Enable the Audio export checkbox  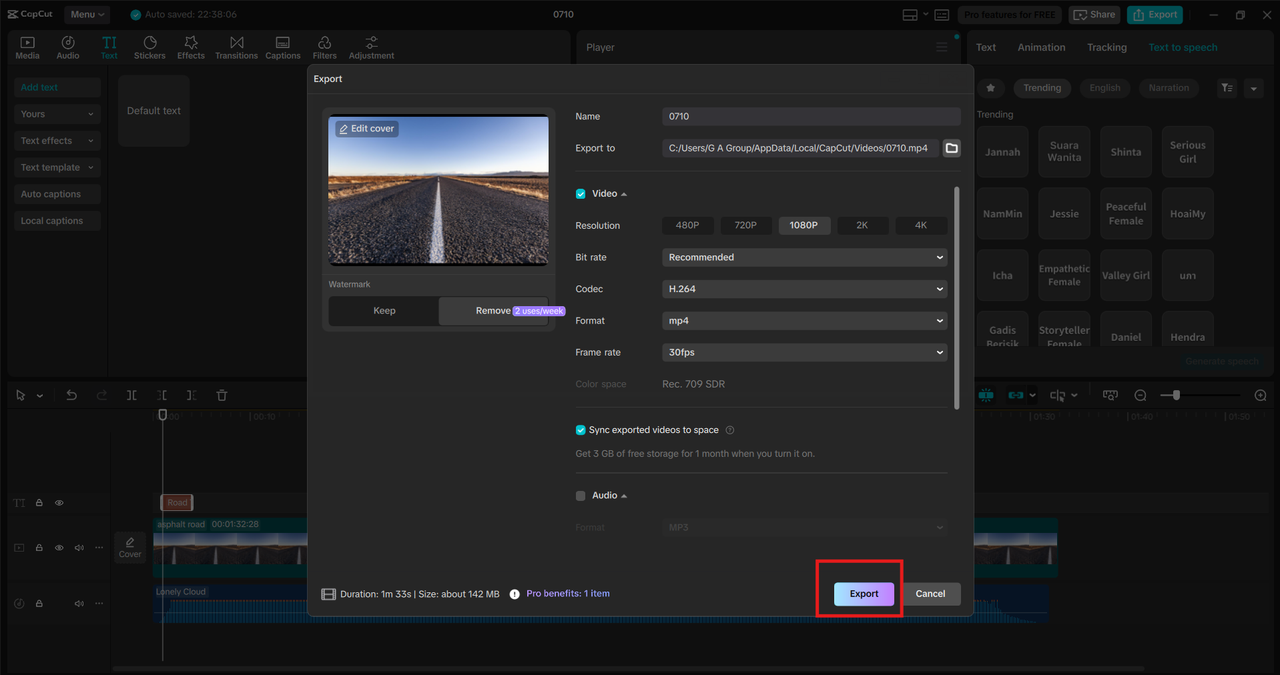(x=581, y=496)
